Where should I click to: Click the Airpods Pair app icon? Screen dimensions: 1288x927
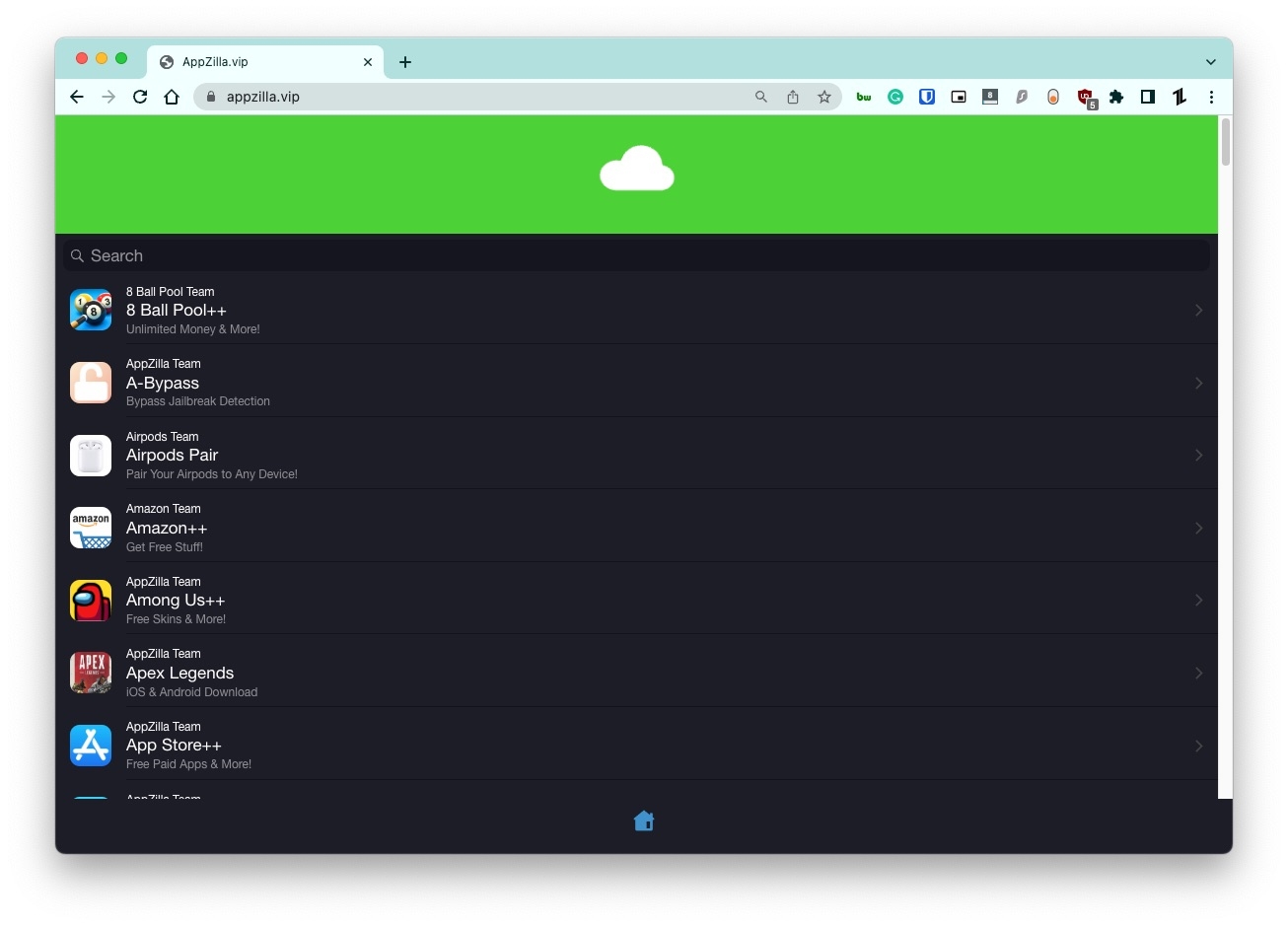tap(91, 456)
